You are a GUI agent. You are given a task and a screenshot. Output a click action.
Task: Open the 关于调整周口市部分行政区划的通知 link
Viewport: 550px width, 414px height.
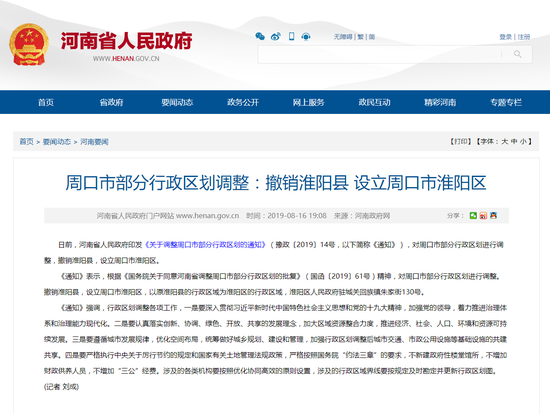coord(205,245)
